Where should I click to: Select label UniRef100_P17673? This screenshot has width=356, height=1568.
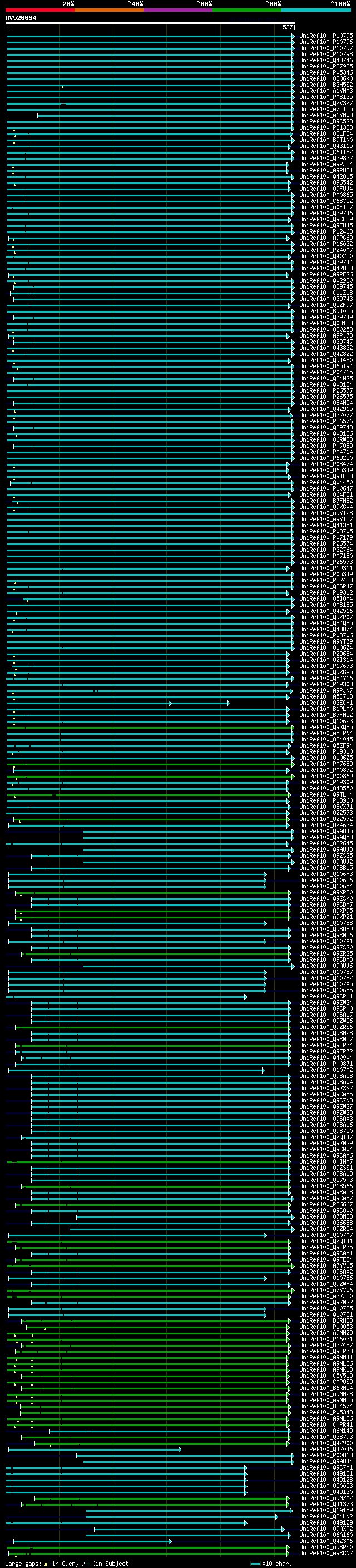[x=326, y=666]
